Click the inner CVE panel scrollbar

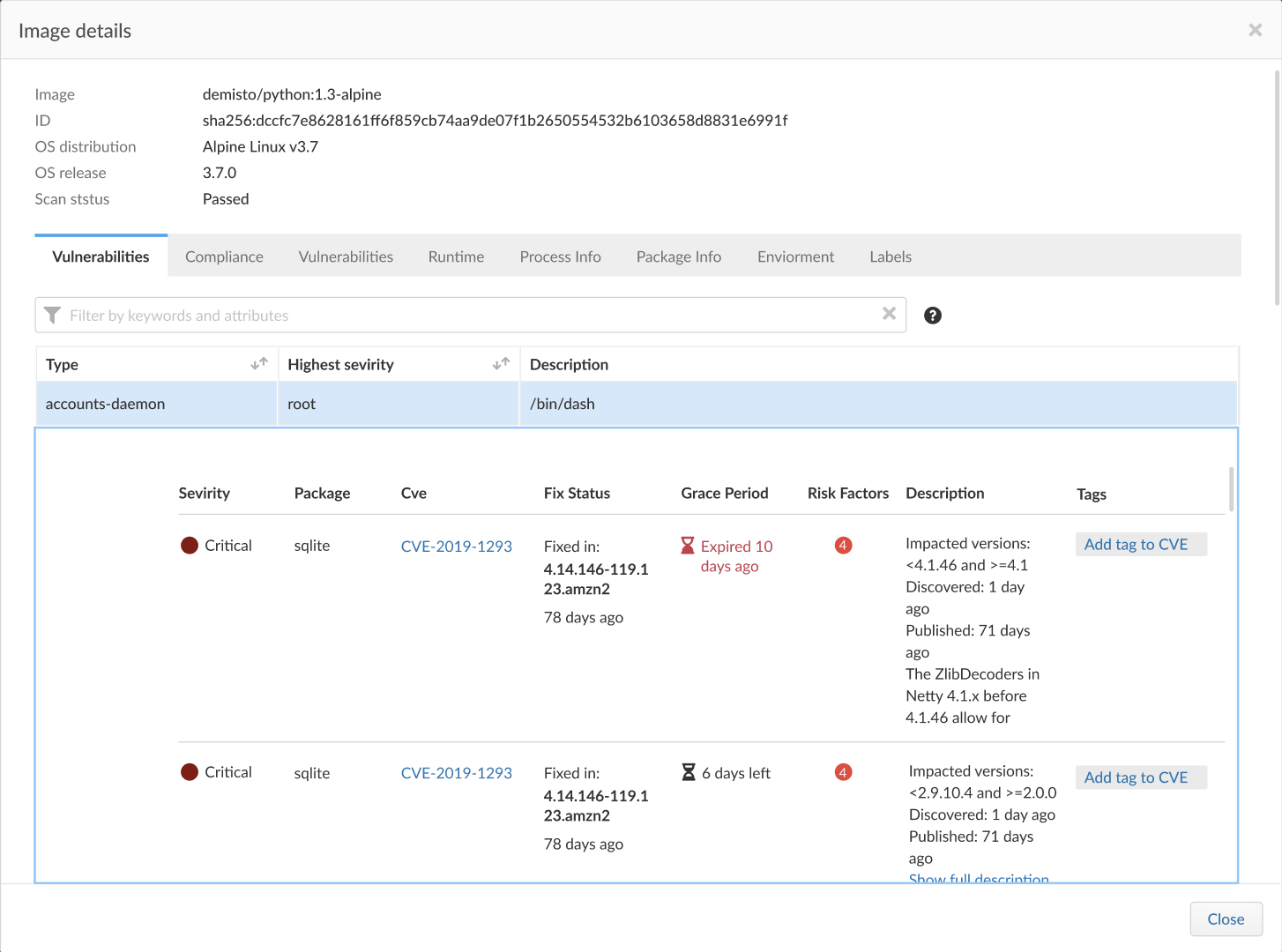tap(1231, 489)
